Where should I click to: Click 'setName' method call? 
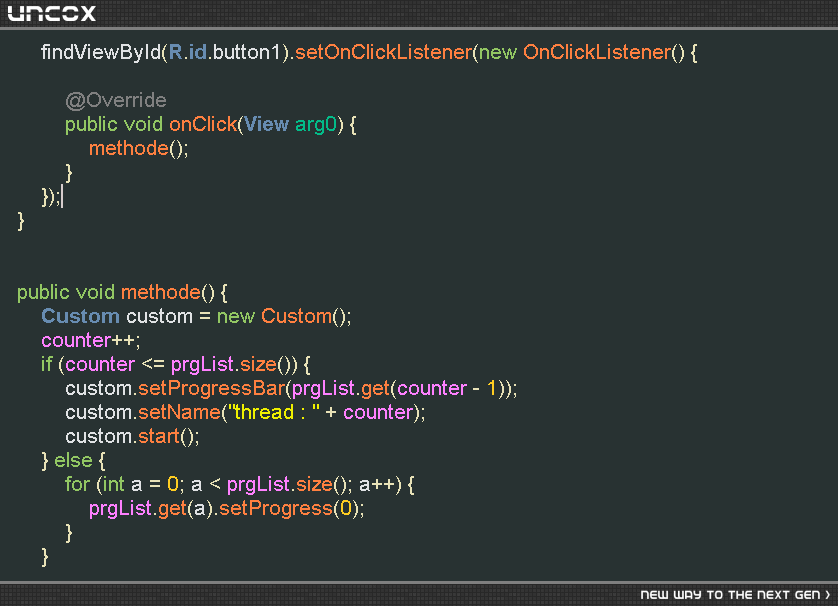coord(180,412)
